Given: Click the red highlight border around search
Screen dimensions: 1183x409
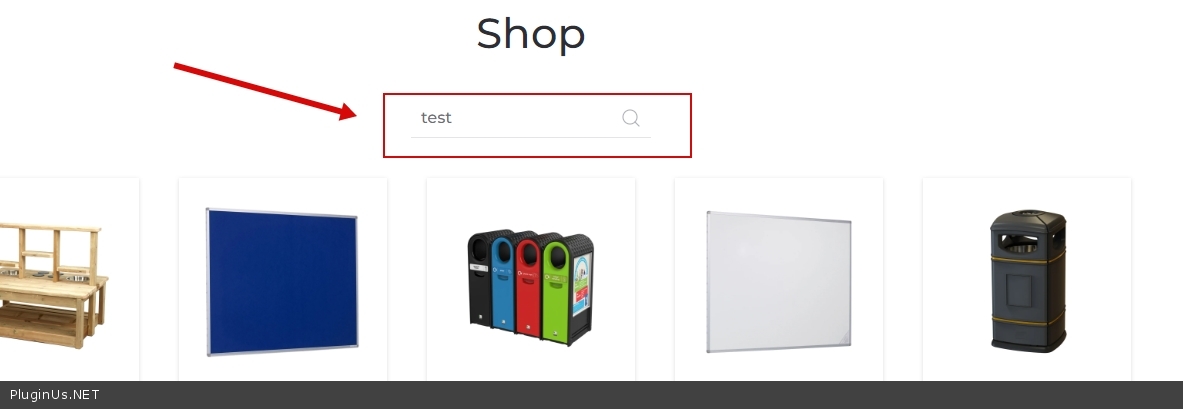Looking at the screenshot, I should pos(537,94).
